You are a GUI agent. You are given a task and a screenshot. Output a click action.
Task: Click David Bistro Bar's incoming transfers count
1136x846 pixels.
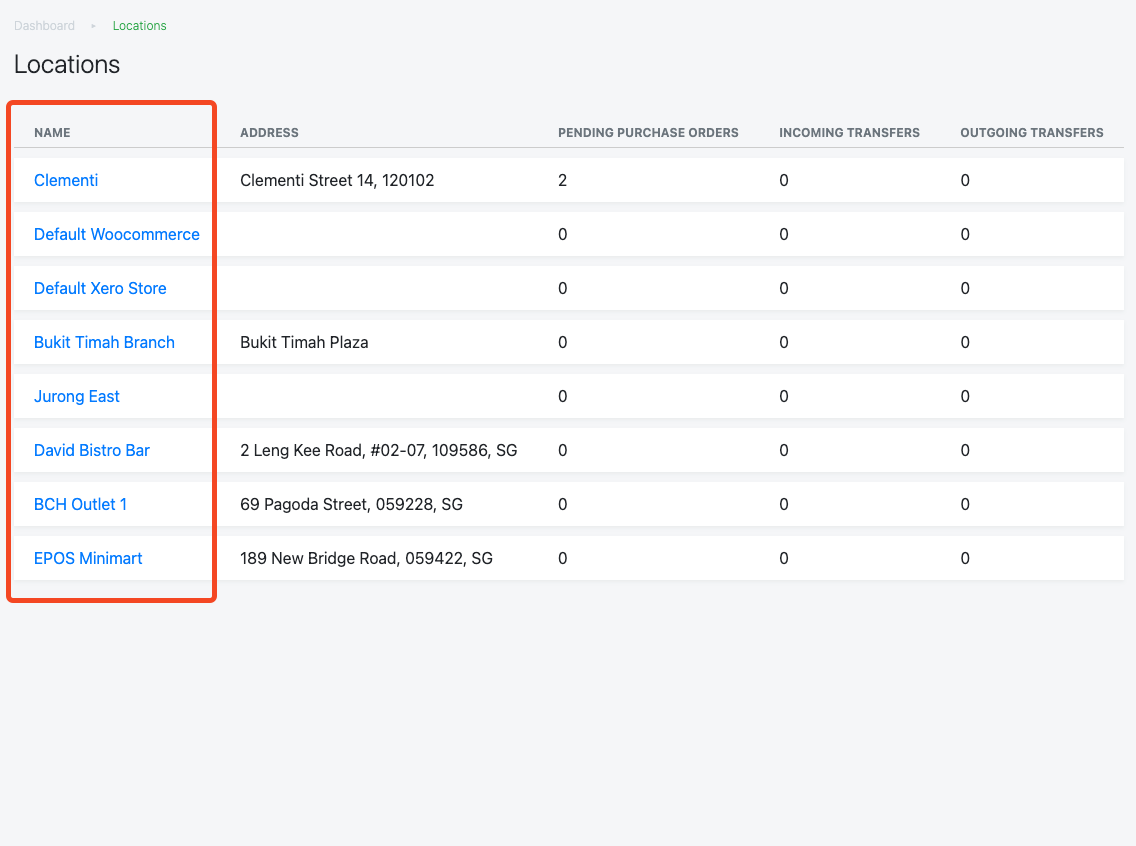click(x=784, y=451)
